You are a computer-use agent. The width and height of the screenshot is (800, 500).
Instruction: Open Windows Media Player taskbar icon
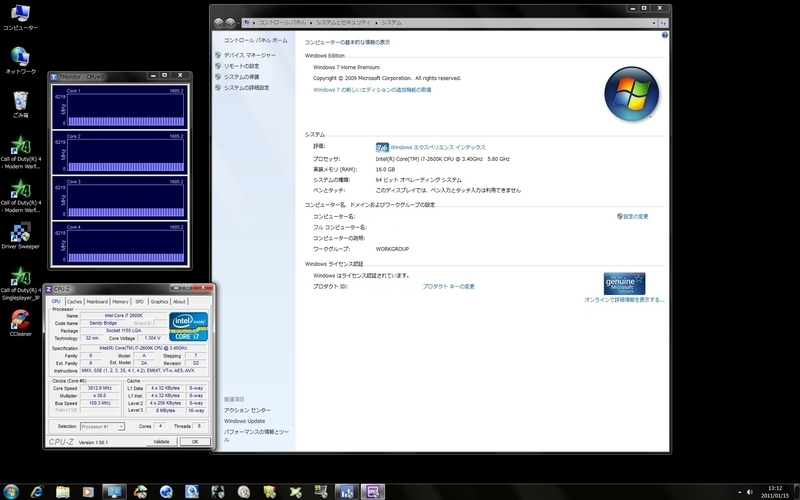coord(88,492)
